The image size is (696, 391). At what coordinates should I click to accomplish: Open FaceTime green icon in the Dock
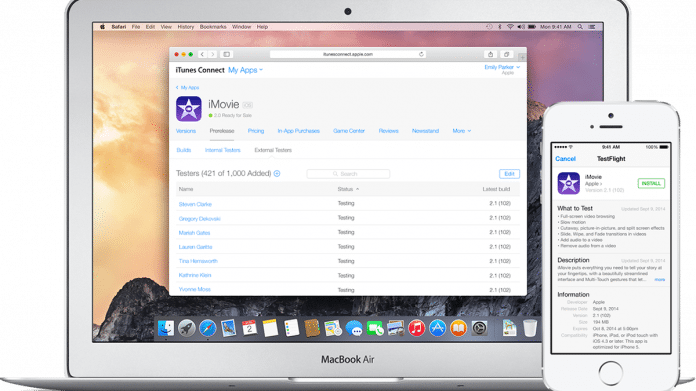click(x=375, y=328)
